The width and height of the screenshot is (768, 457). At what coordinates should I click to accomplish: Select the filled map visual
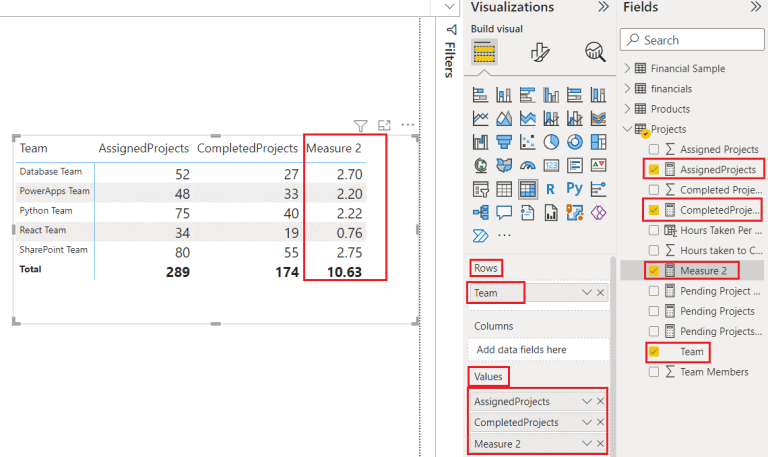[504, 166]
